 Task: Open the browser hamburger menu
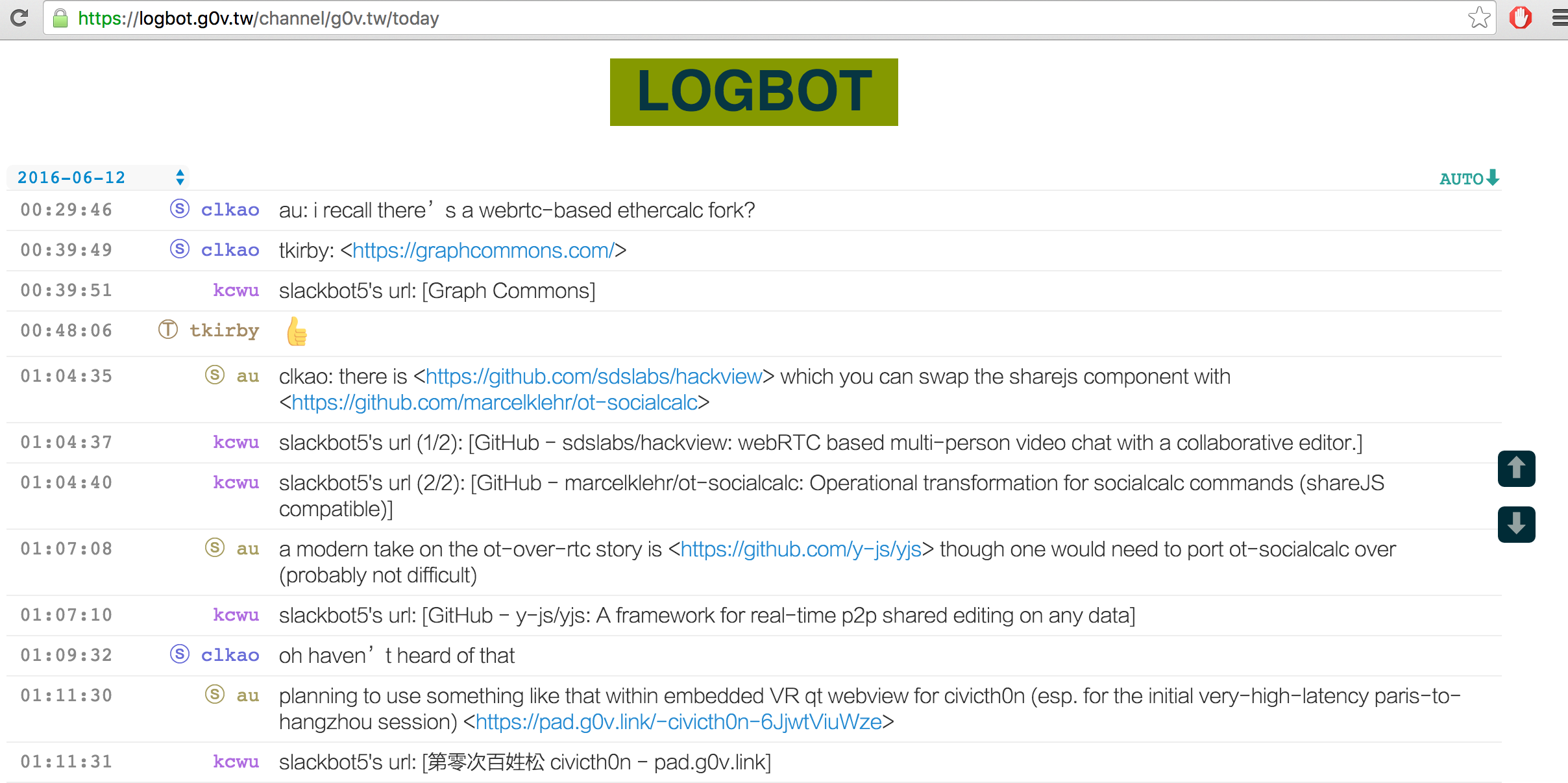pyautogui.click(x=1560, y=18)
